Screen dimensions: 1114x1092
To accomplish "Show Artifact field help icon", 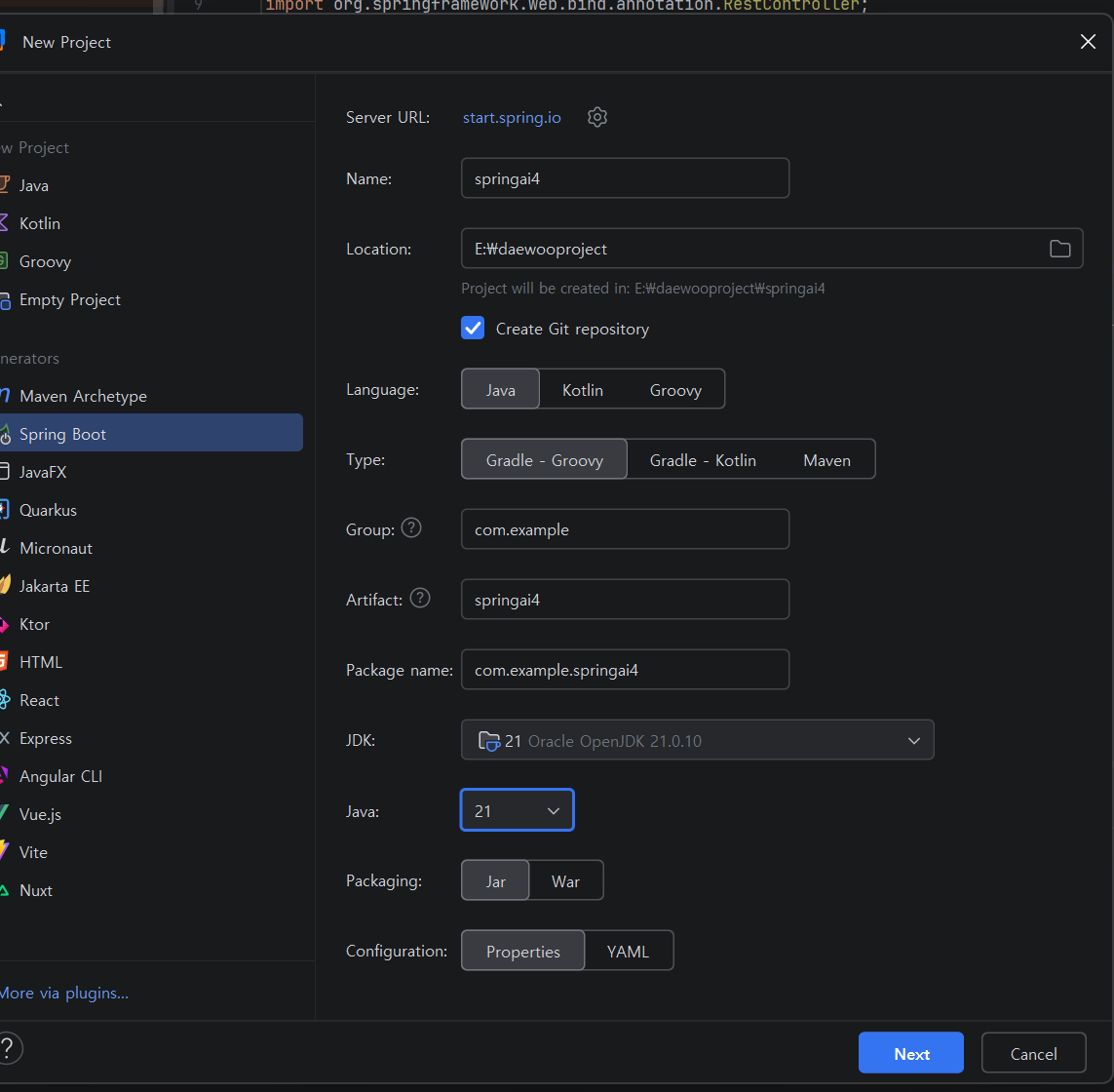I will tap(420, 599).
